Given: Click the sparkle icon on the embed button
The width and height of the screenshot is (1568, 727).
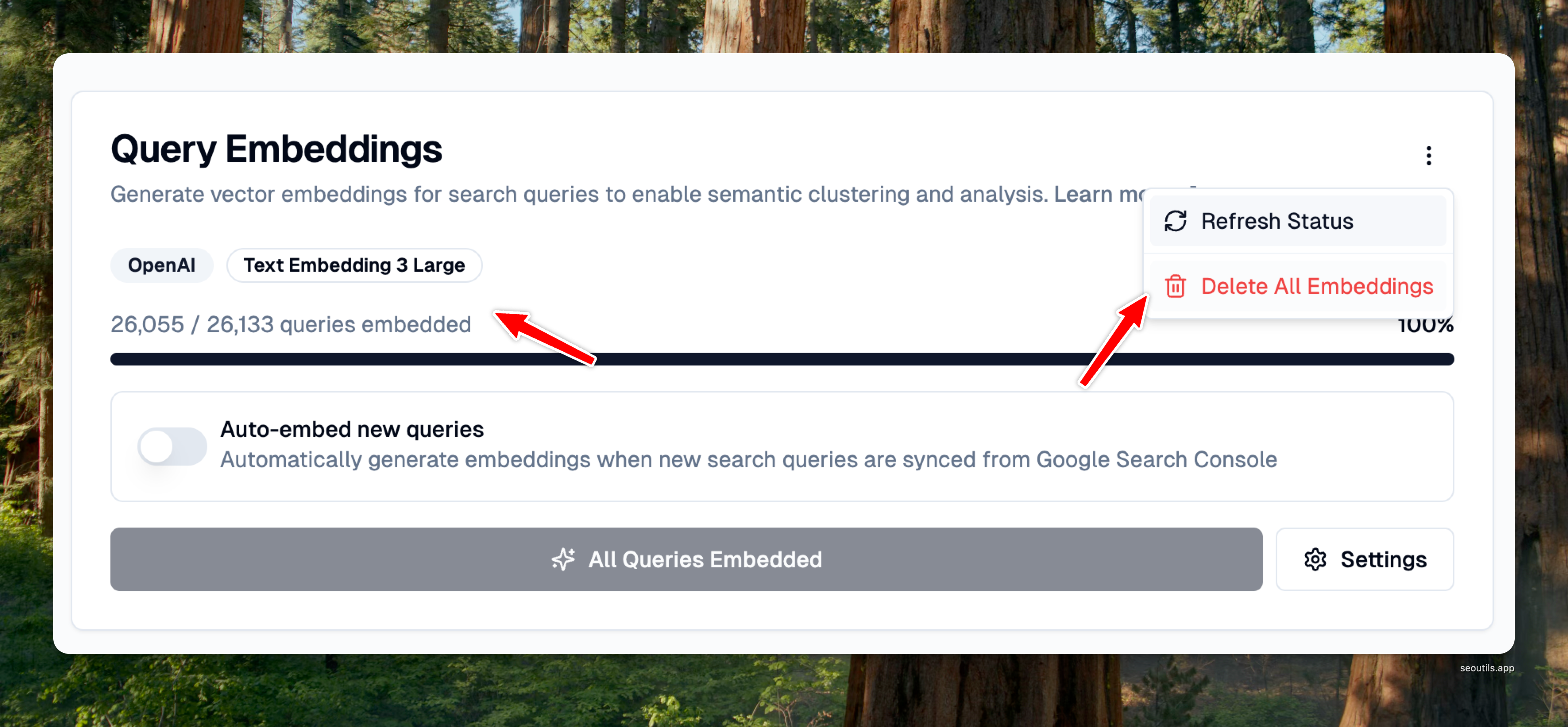Looking at the screenshot, I should 563,559.
